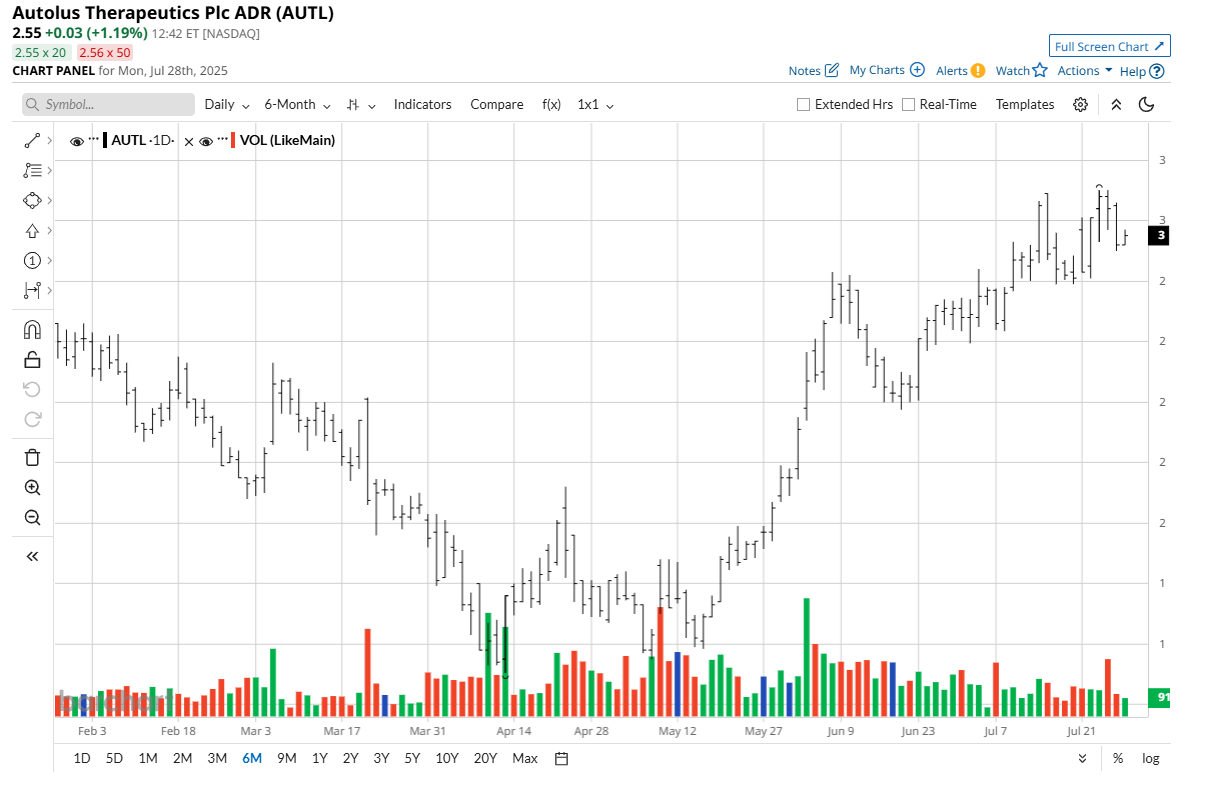Select the 3M range
Viewport: 1207px width, 798px height.
click(x=217, y=759)
